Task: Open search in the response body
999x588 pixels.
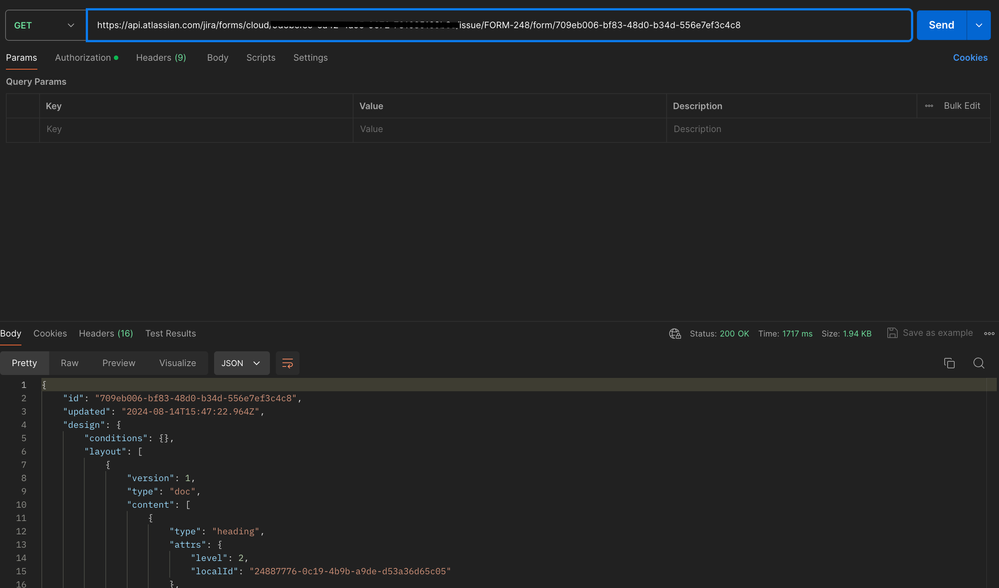Action: [x=978, y=362]
